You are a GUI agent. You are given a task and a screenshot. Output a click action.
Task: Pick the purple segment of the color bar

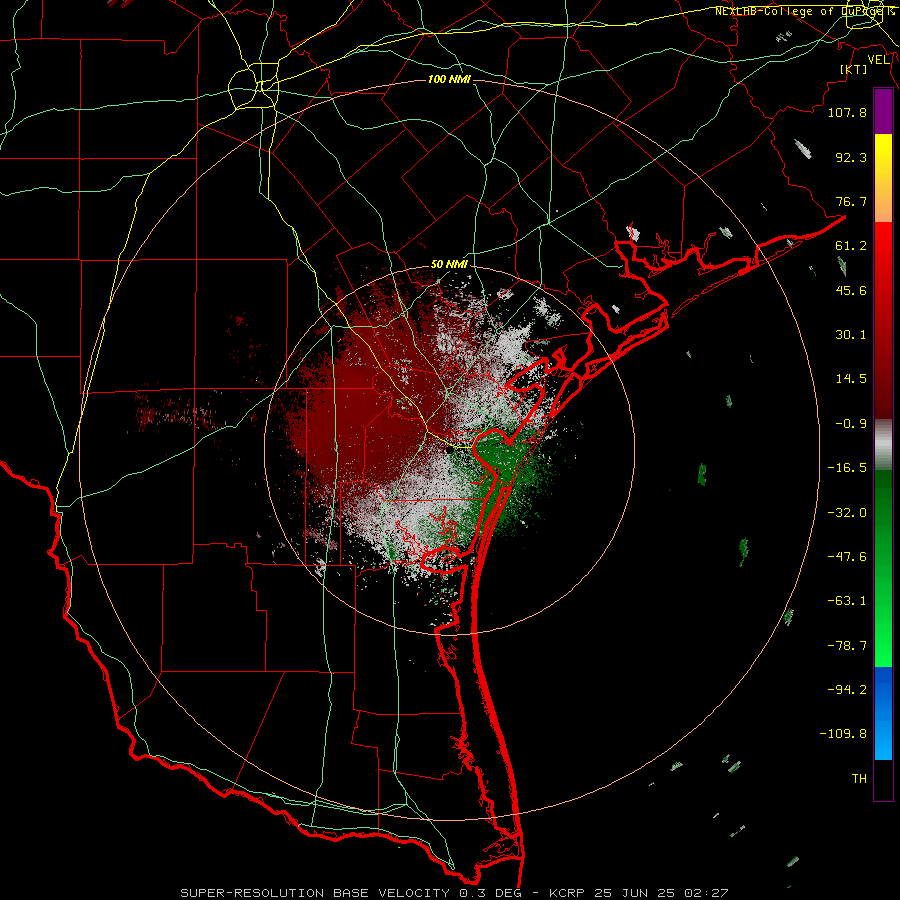coord(883,112)
